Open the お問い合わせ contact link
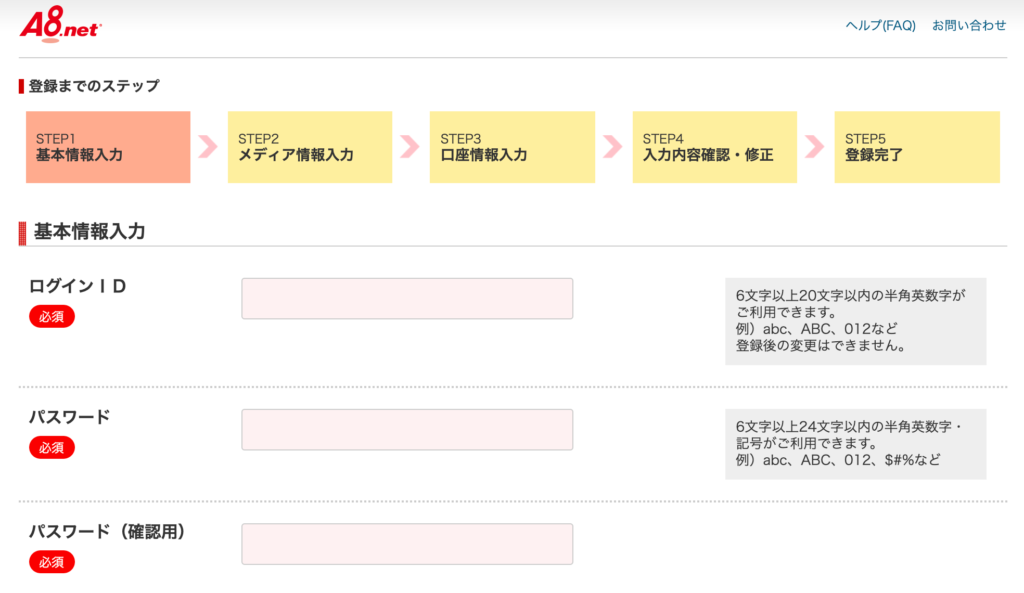1024x593 pixels. [969, 26]
